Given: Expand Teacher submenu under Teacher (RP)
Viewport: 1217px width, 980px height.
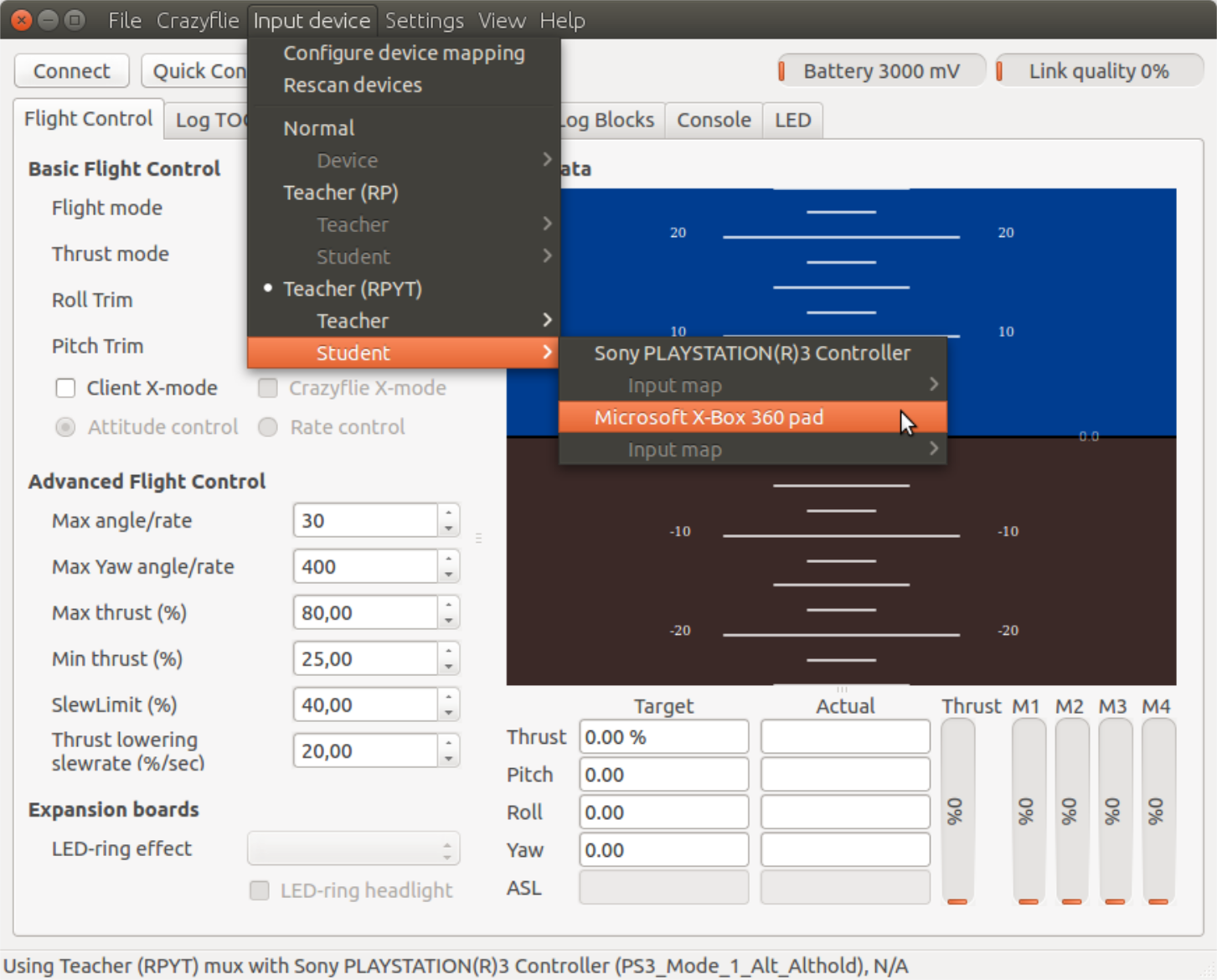Looking at the screenshot, I should (x=404, y=224).
